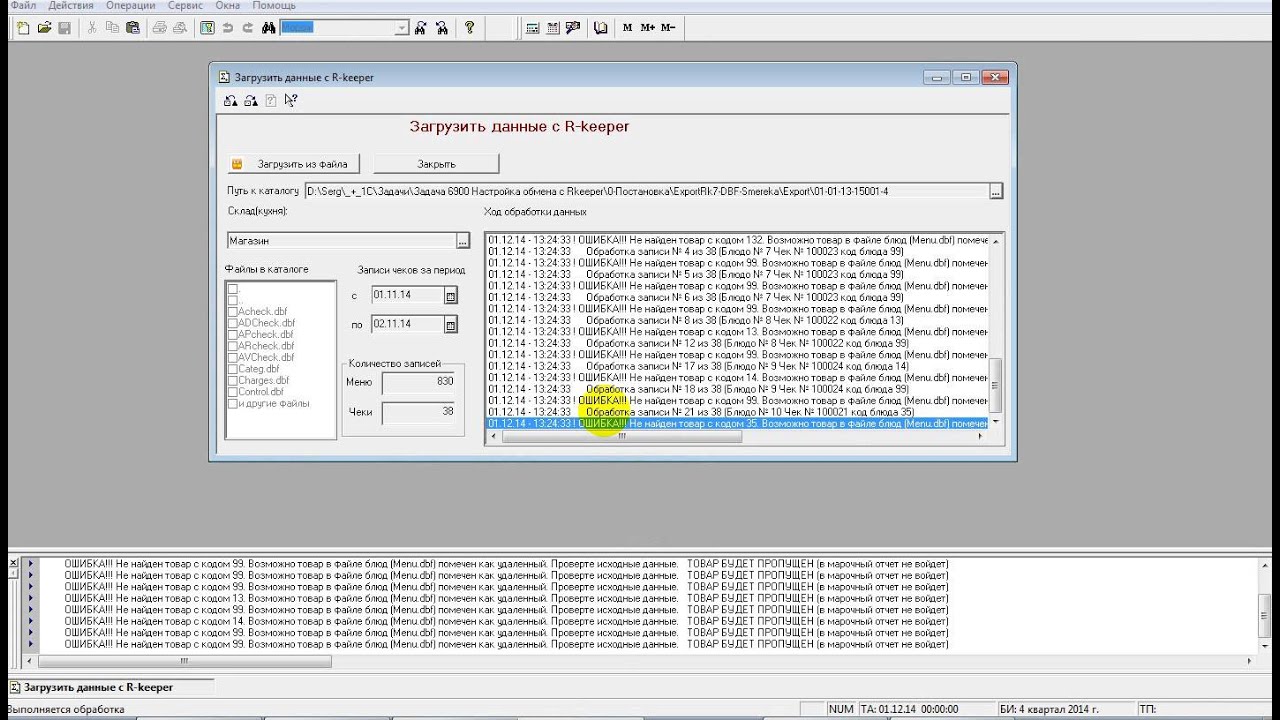
Task: Expand the search text combo box in toolbar
Action: 402,28
